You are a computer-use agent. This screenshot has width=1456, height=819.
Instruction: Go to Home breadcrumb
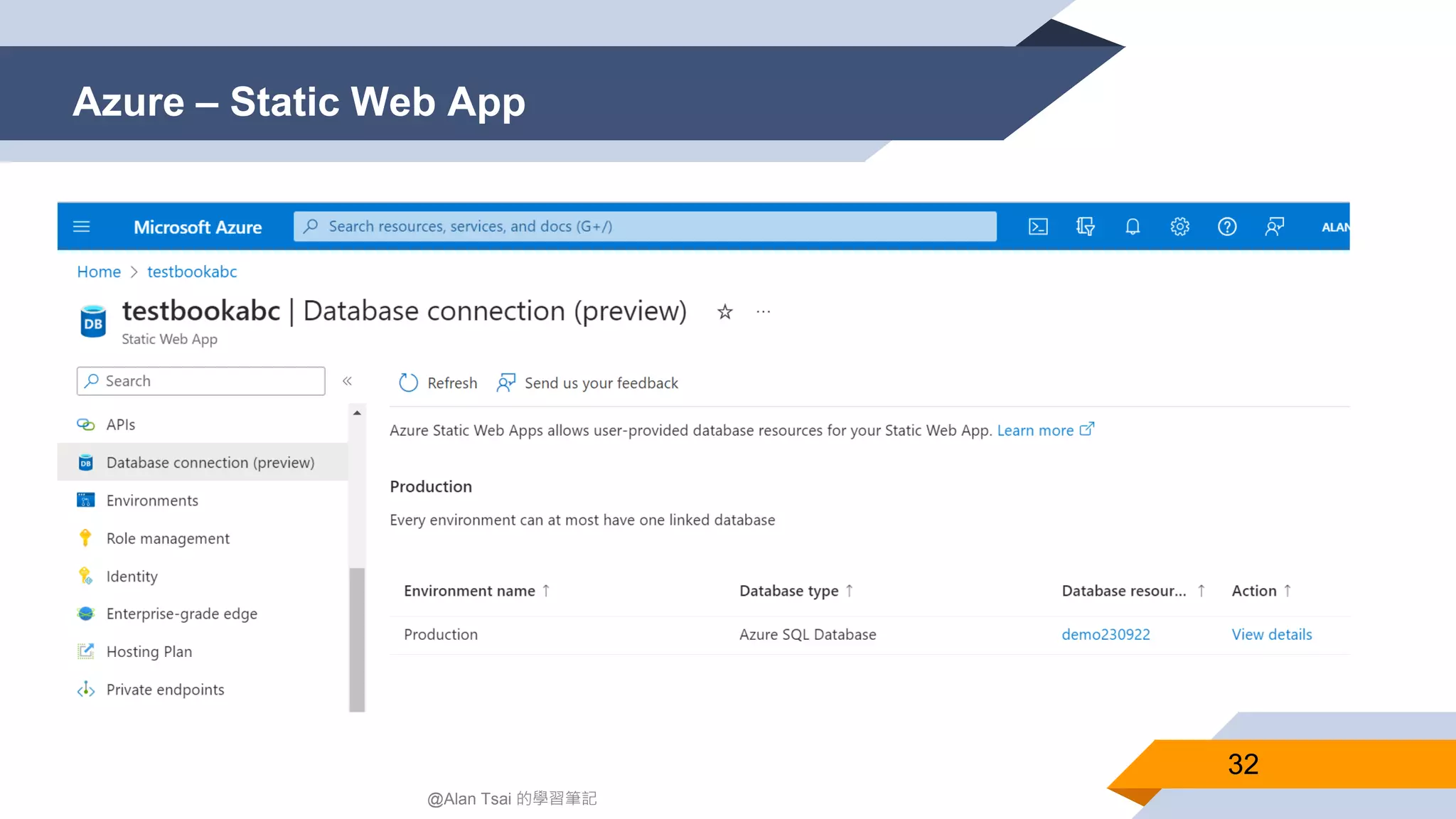[99, 272]
